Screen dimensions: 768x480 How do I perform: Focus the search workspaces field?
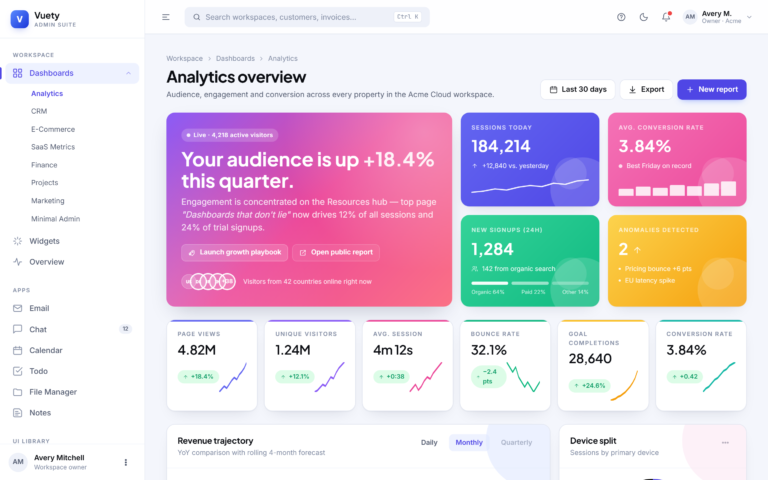pyautogui.click(x=307, y=17)
